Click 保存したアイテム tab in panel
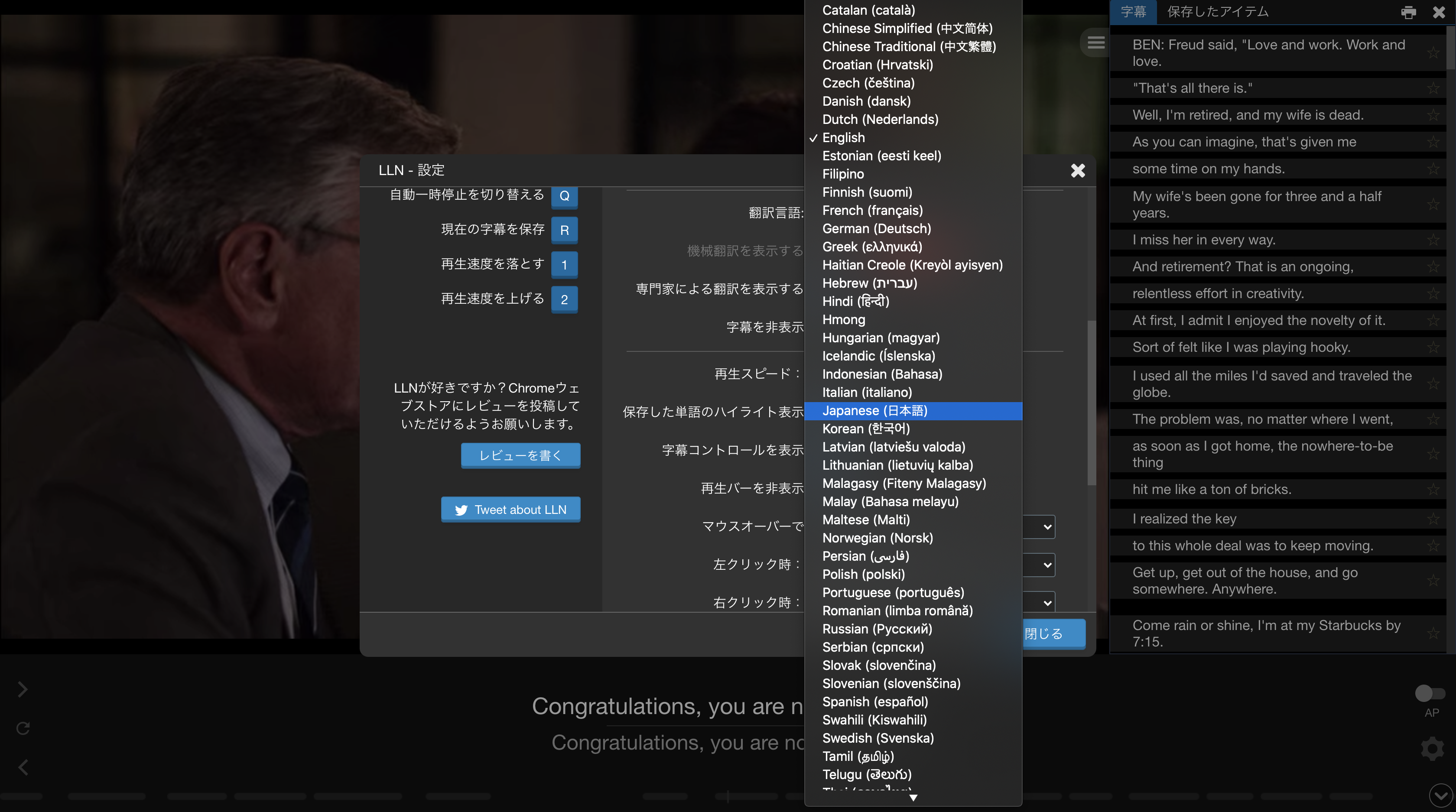This screenshot has height=812, width=1456. 1217,11
